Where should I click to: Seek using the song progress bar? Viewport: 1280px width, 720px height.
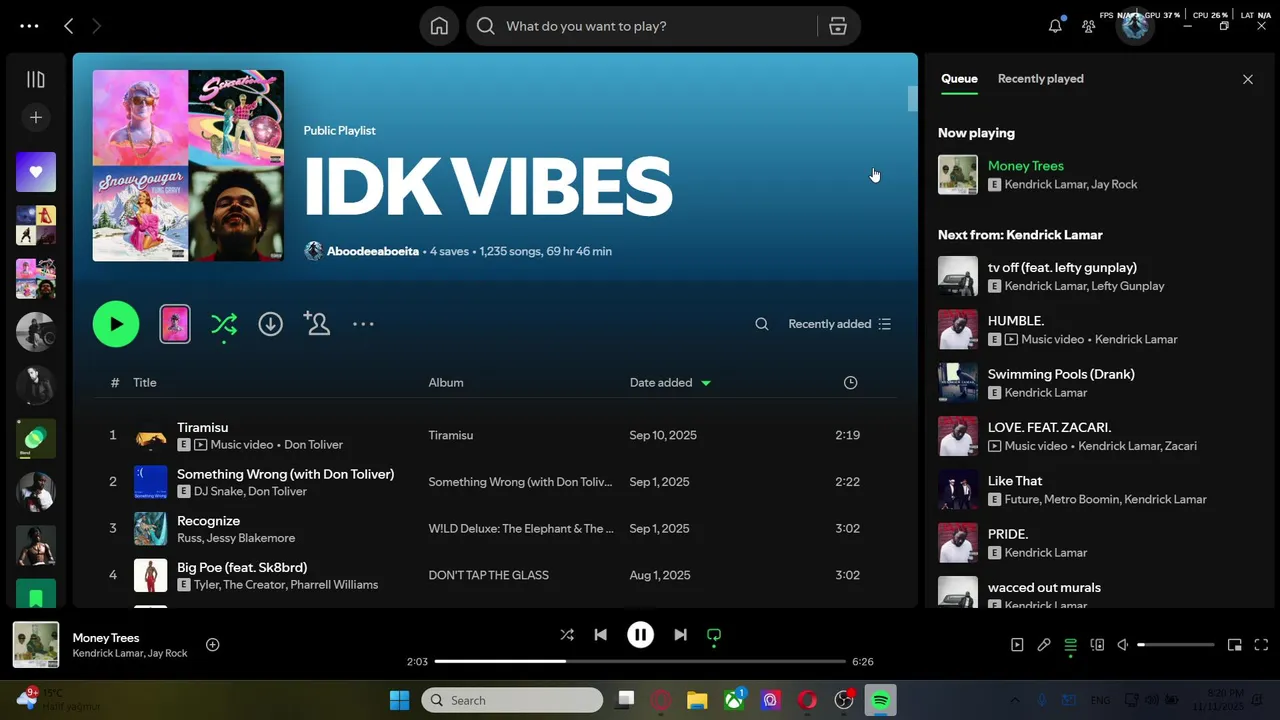640,661
